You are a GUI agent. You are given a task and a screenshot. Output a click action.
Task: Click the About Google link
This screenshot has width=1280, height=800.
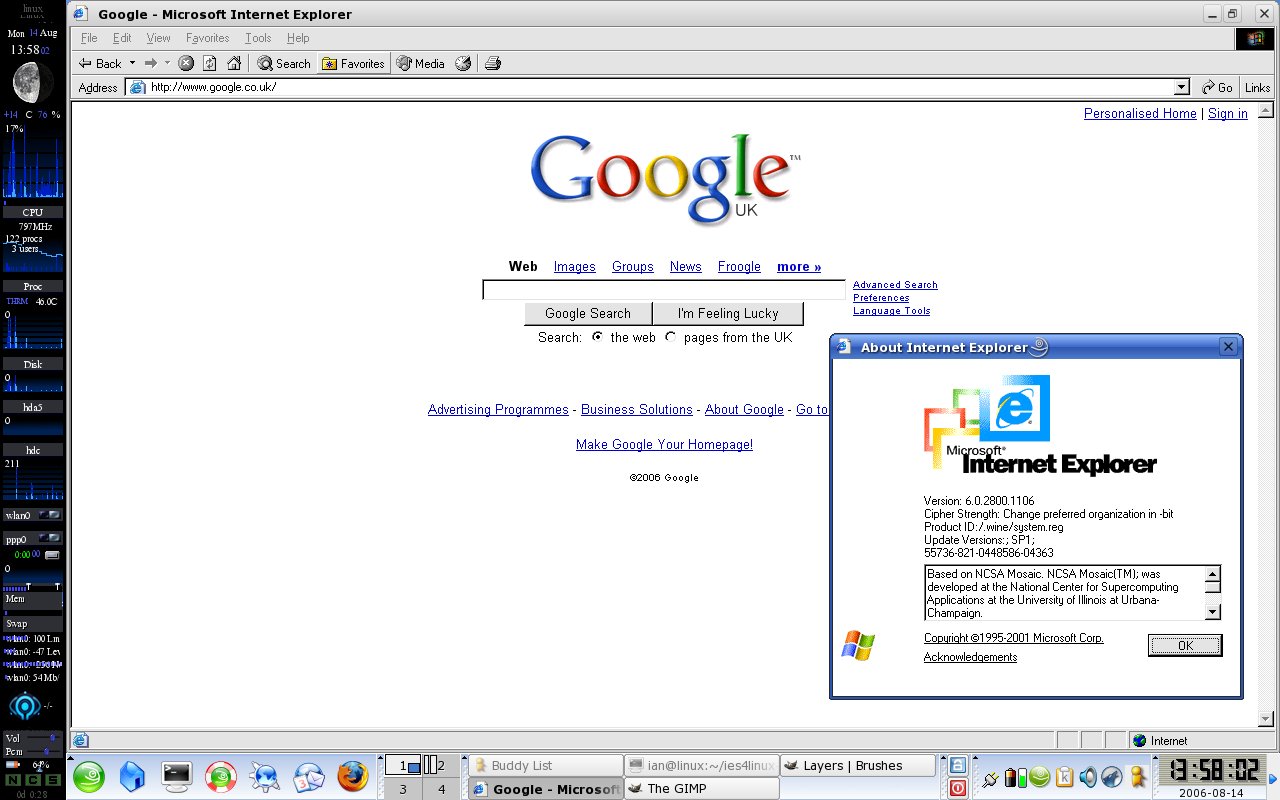click(x=744, y=410)
